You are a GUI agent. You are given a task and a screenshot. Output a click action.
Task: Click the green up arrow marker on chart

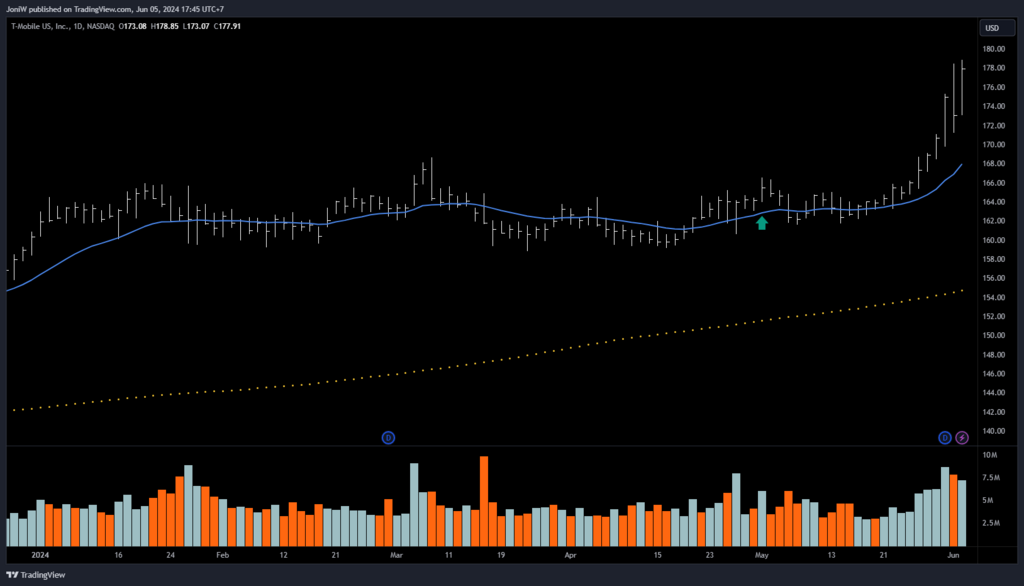(x=762, y=223)
